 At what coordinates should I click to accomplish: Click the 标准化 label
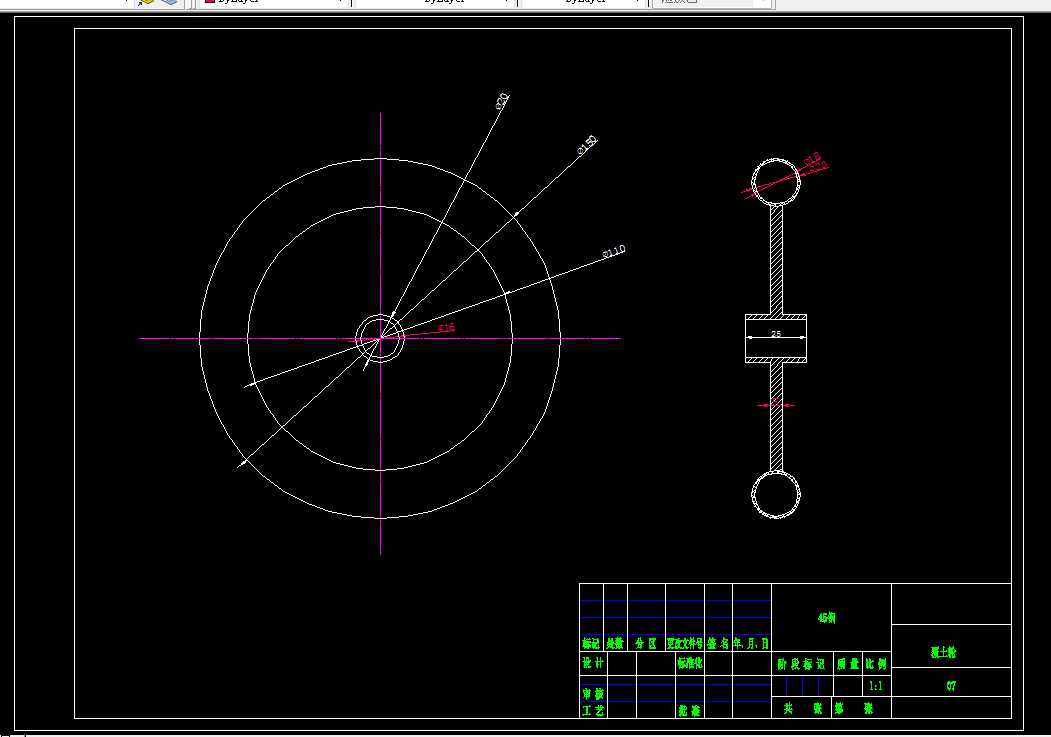point(690,663)
